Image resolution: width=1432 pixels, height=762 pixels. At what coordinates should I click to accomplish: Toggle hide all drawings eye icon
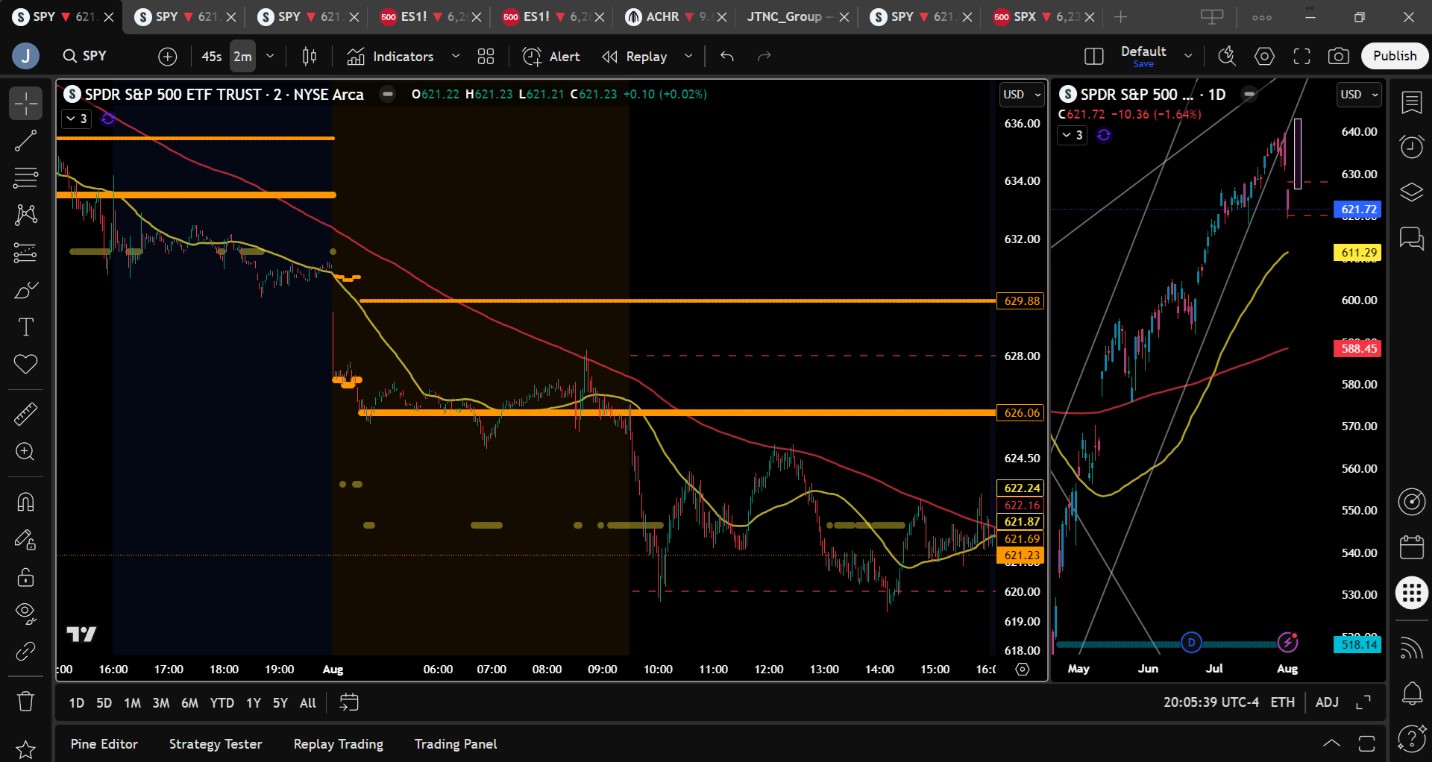pyautogui.click(x=26, y=613)
